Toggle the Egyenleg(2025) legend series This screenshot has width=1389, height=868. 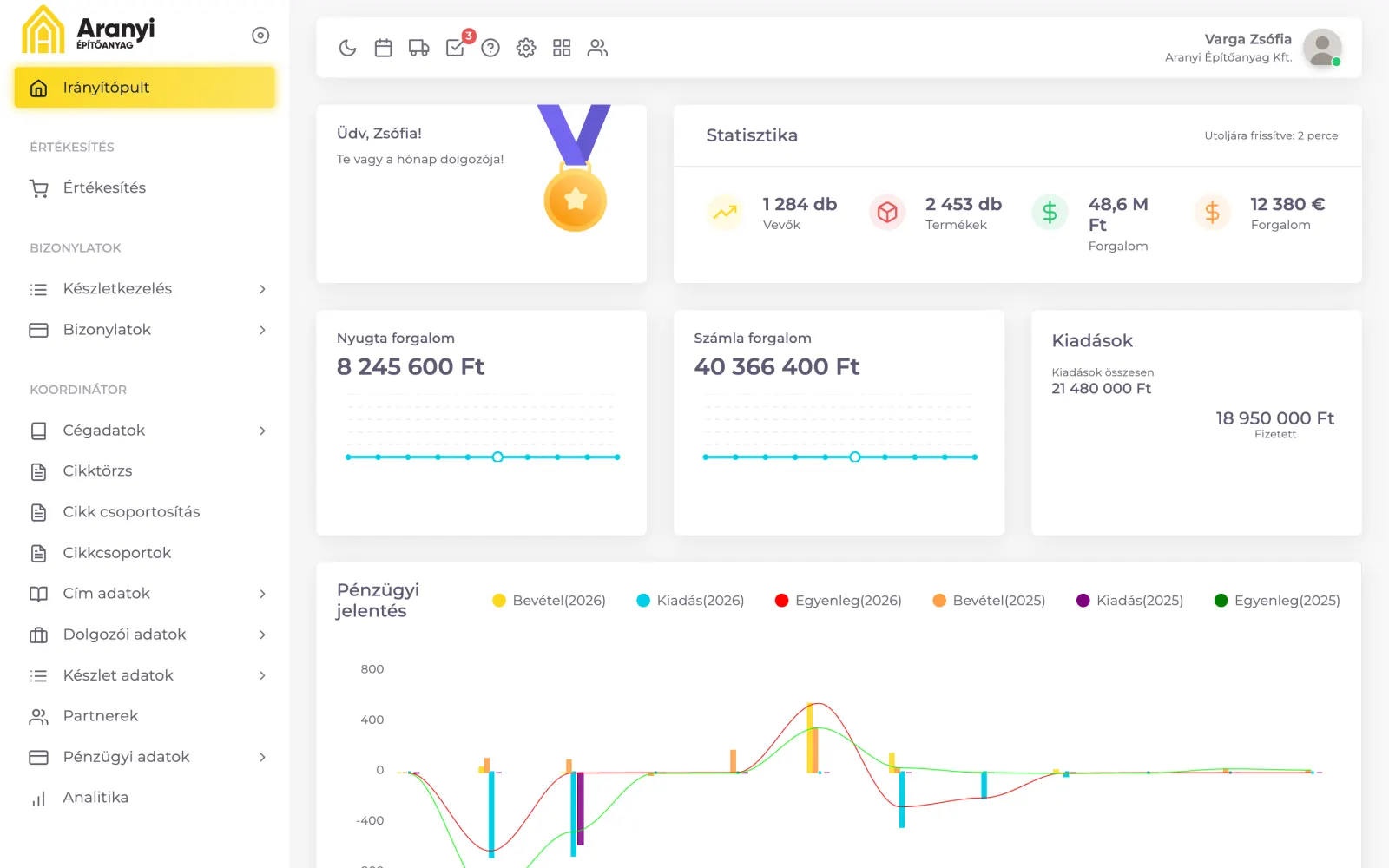pos(1277,601)
